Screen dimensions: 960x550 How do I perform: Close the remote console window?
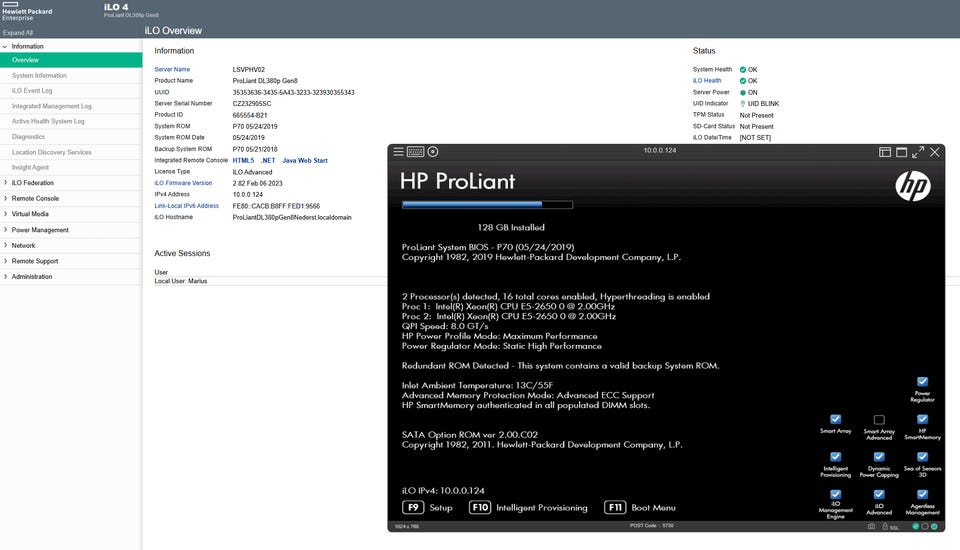tap(934, 152)
